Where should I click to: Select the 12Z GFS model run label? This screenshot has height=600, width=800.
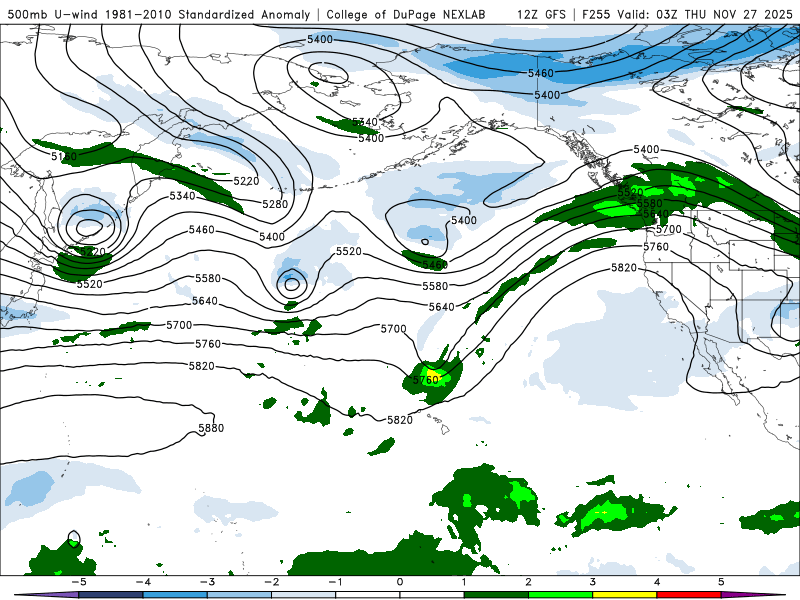pos(541,14)
